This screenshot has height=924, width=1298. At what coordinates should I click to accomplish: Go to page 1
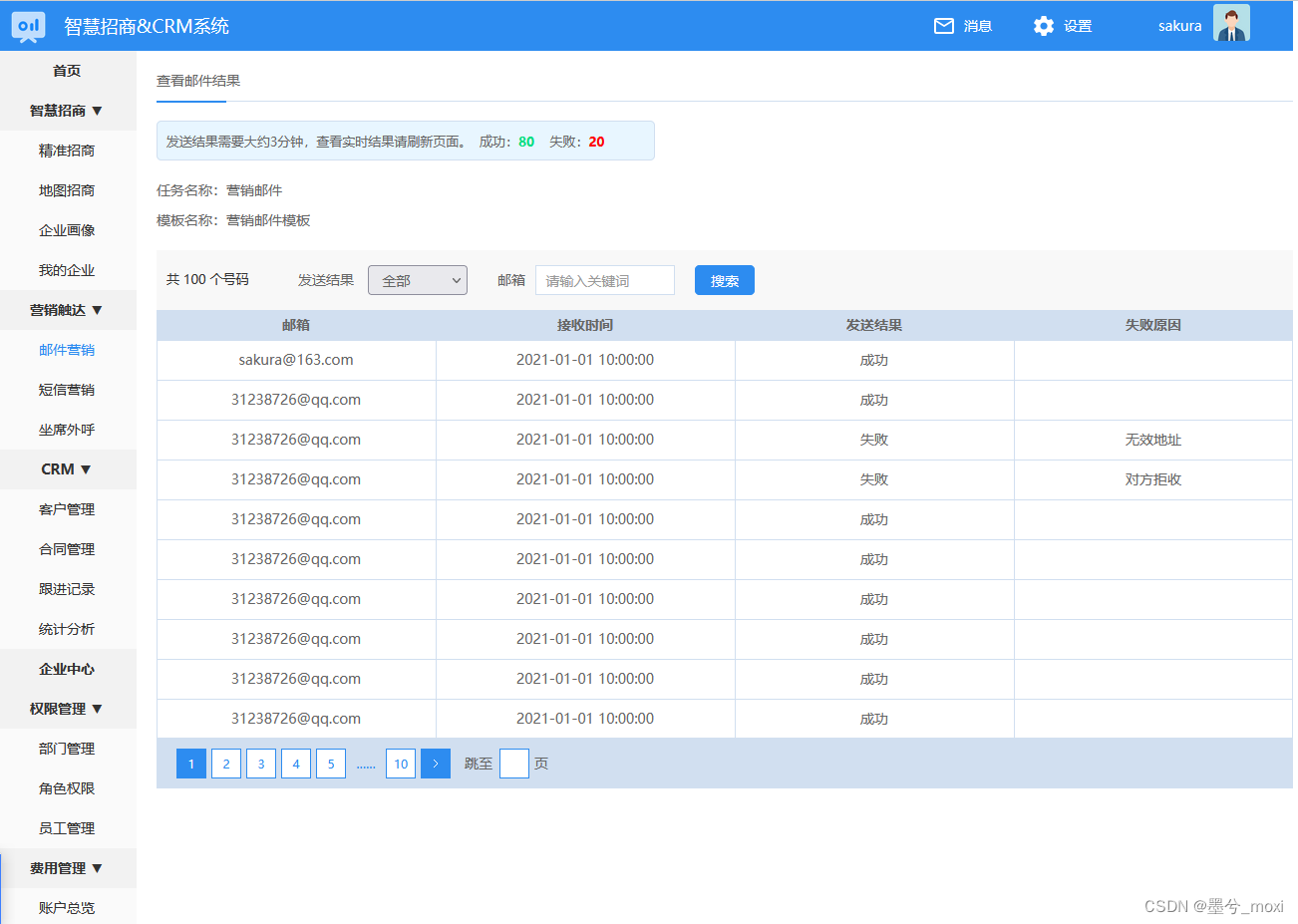coord(191,764)
